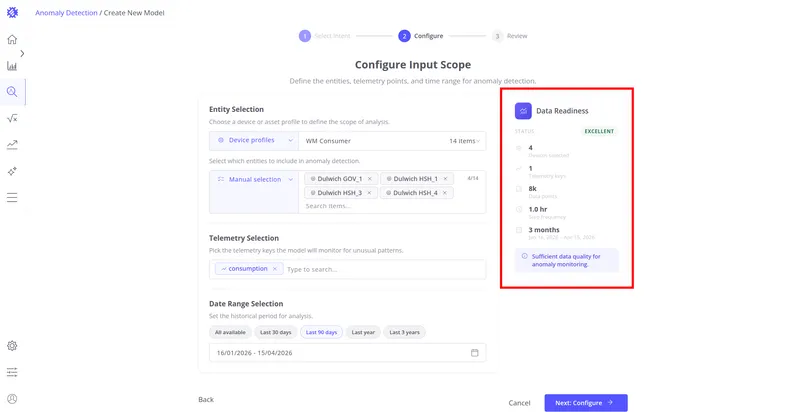Select the Last 3 years range
Screen dimensions: 800x412
[405, 332]
